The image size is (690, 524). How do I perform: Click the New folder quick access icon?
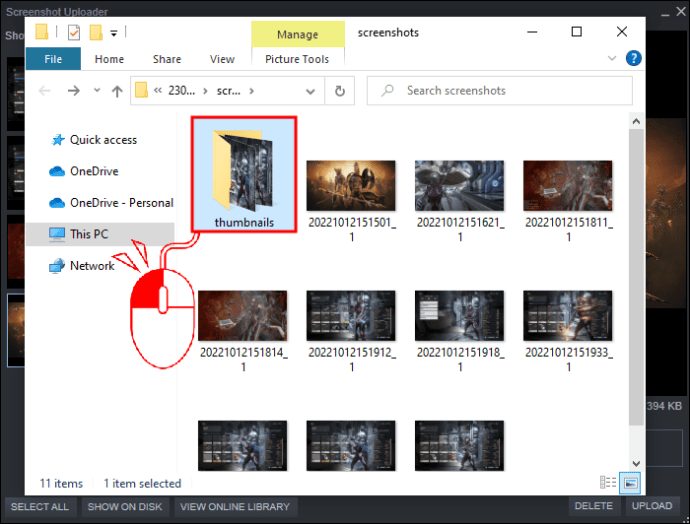pos(96,33)
